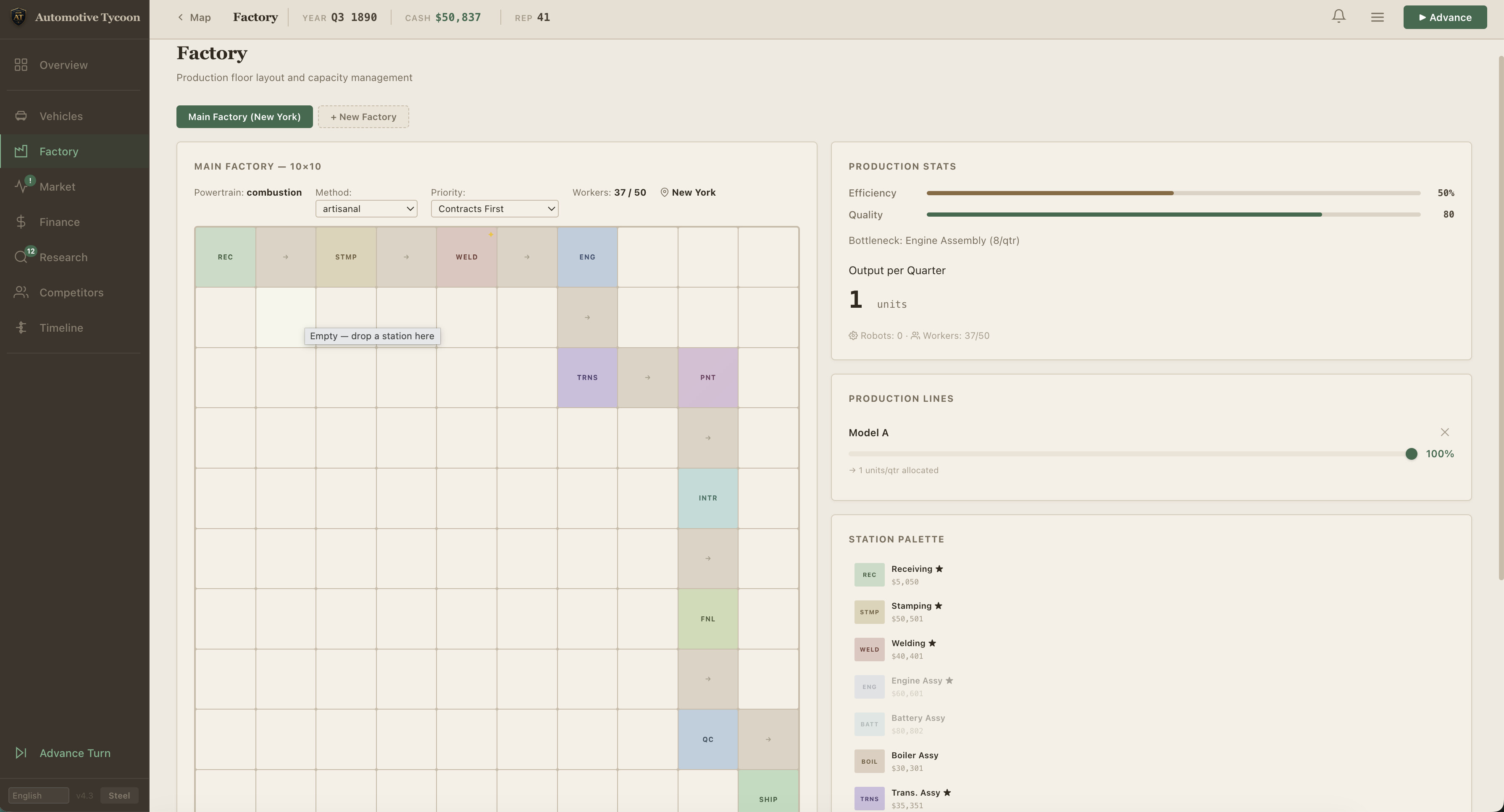Image resolution: width=1504 pixels, height=812 pixels.
Task: Open Timeline in sidebar
Action: pos(75,328)
